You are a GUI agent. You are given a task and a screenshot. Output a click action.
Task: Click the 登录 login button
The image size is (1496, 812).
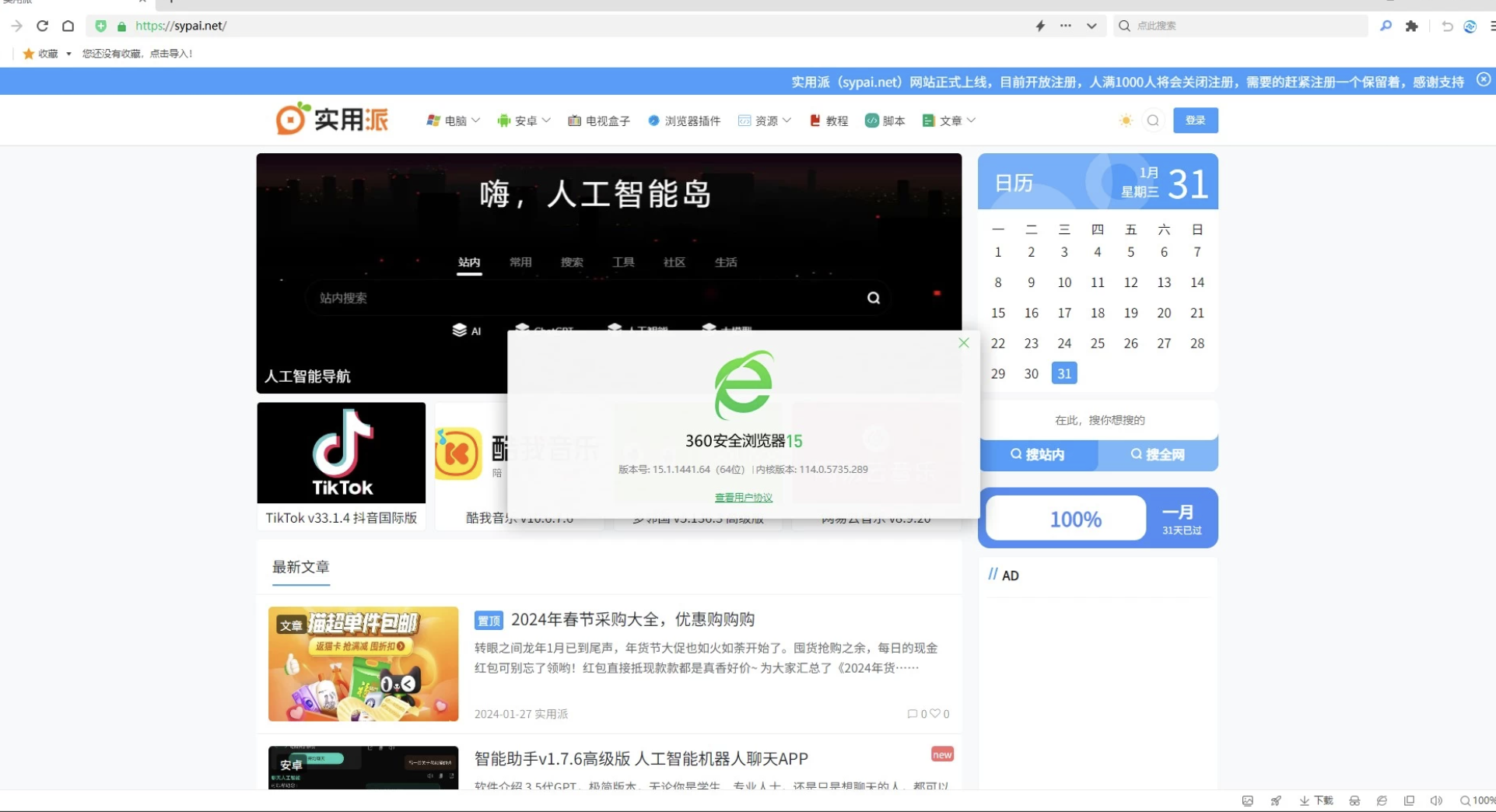point(1195,121)
